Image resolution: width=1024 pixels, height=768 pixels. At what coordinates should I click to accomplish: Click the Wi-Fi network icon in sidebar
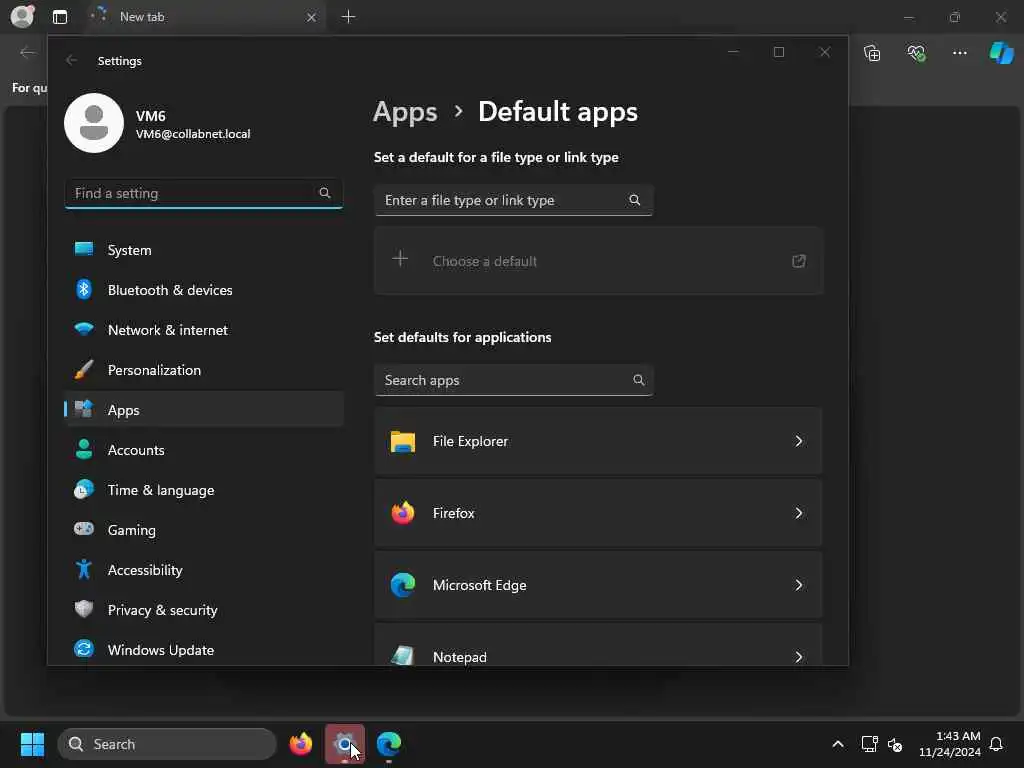(84, 329)
